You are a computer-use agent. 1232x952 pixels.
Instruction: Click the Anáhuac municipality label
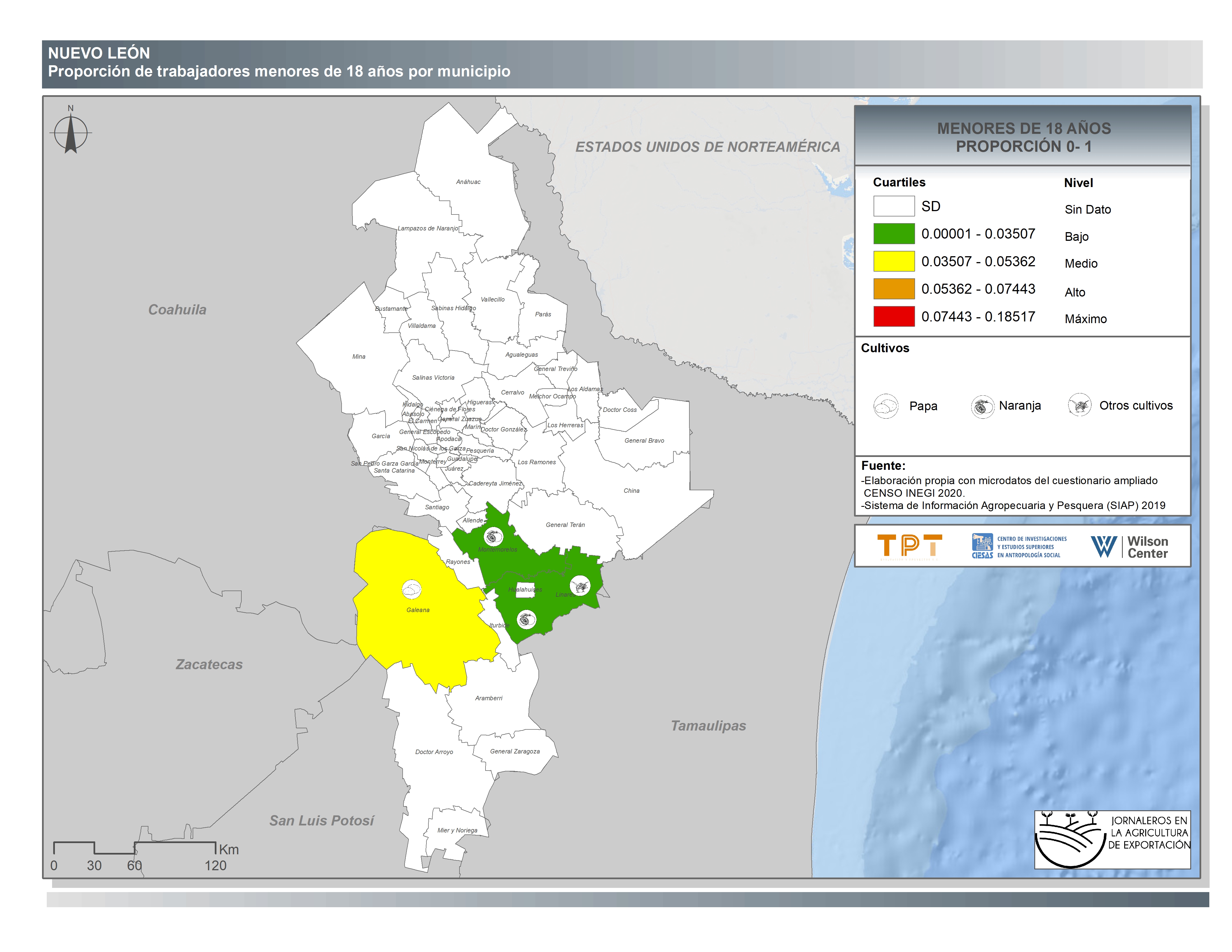(x=468, y=182)
